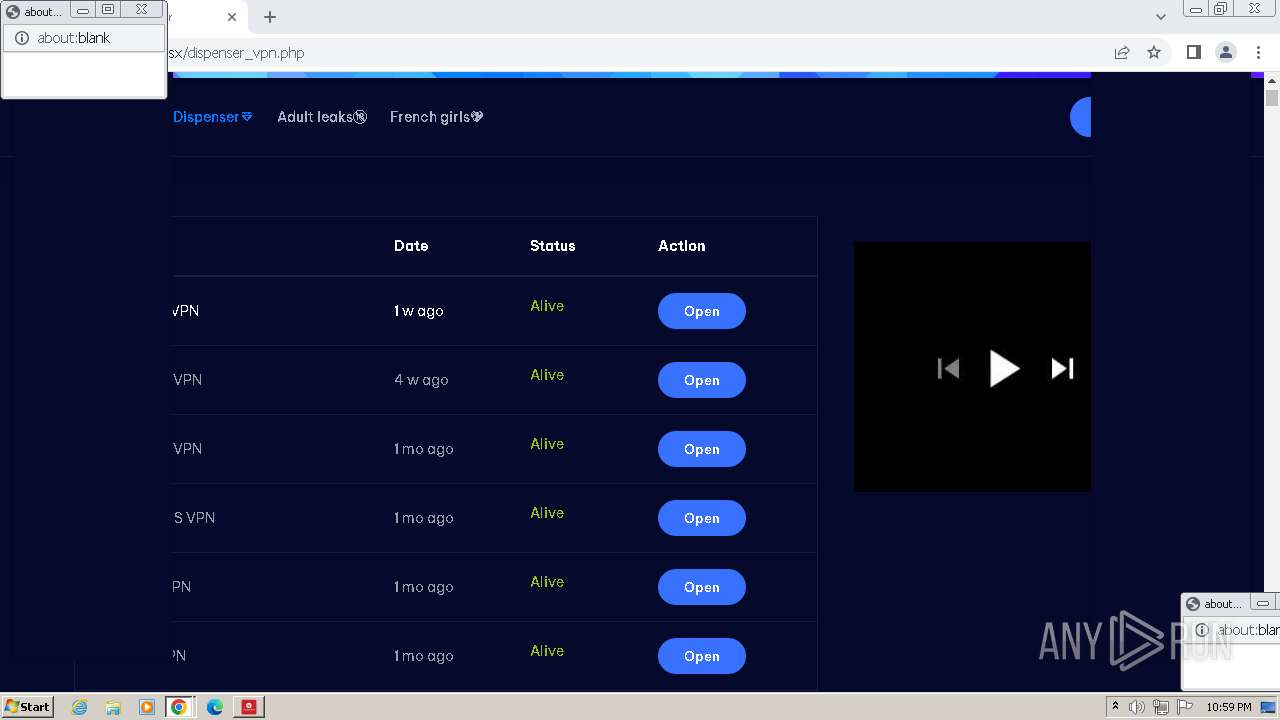Skip to the previous video track
The width and height of the screenshot is (1280, 720).
[948, 369]
